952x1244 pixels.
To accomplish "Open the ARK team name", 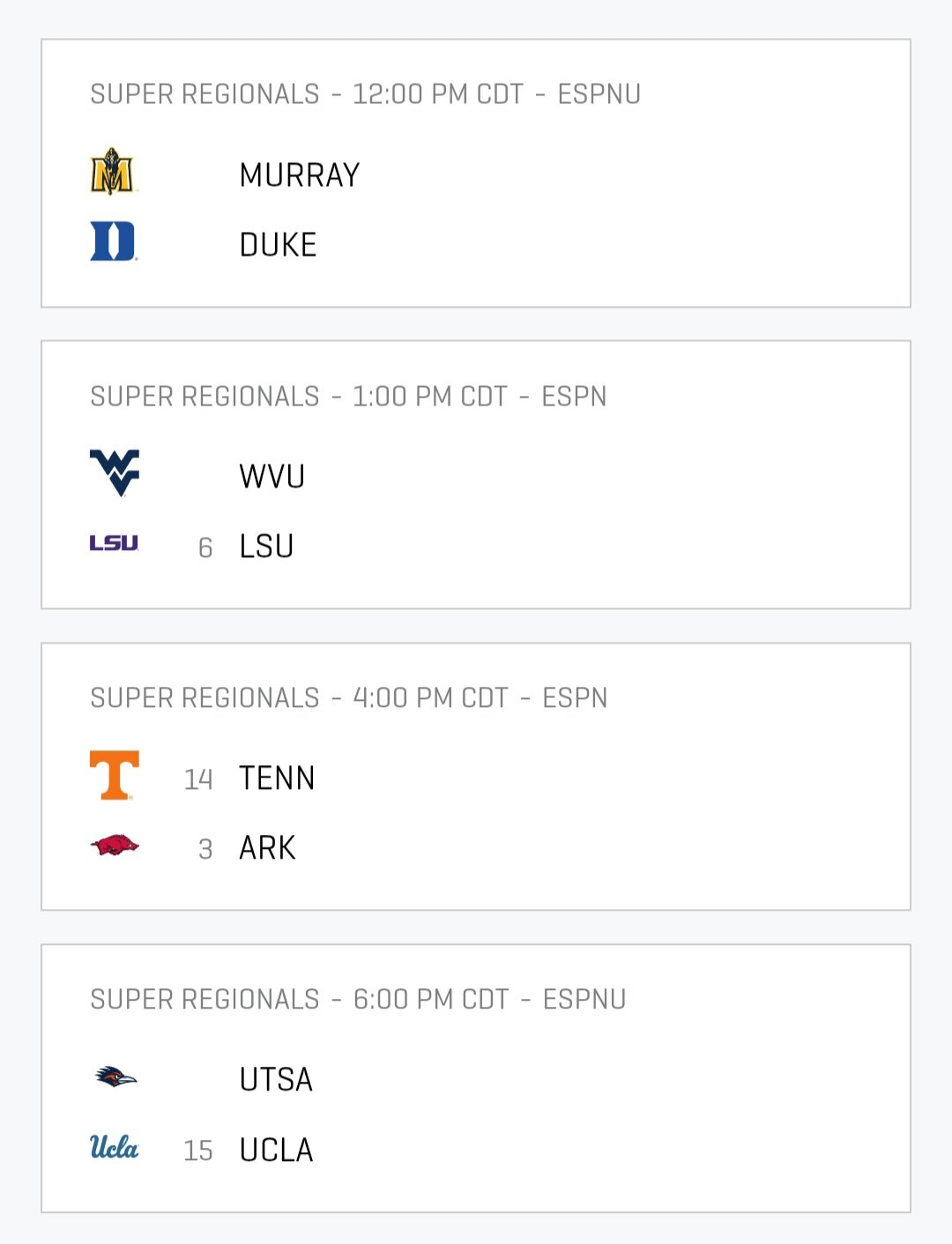I will pyautogui.click(x=268, y=848).
